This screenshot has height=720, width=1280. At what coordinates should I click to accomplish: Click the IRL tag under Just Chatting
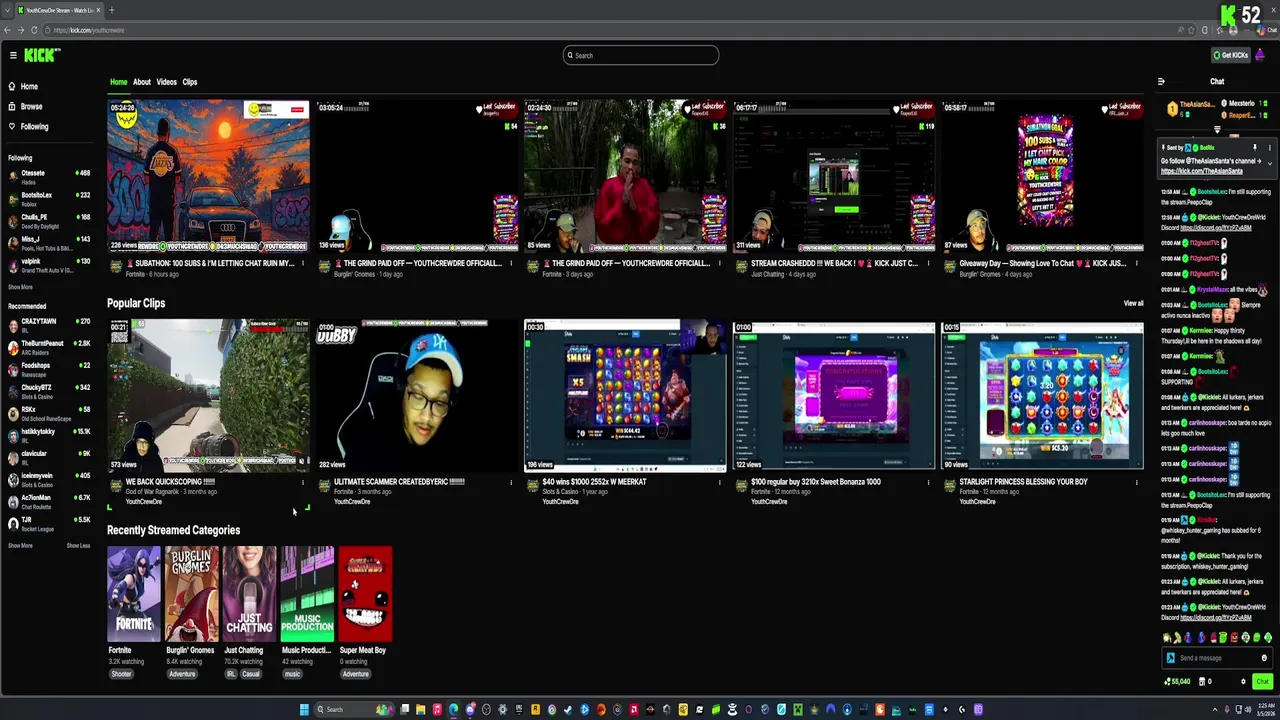pyautogui.click(x=230, y=674)
